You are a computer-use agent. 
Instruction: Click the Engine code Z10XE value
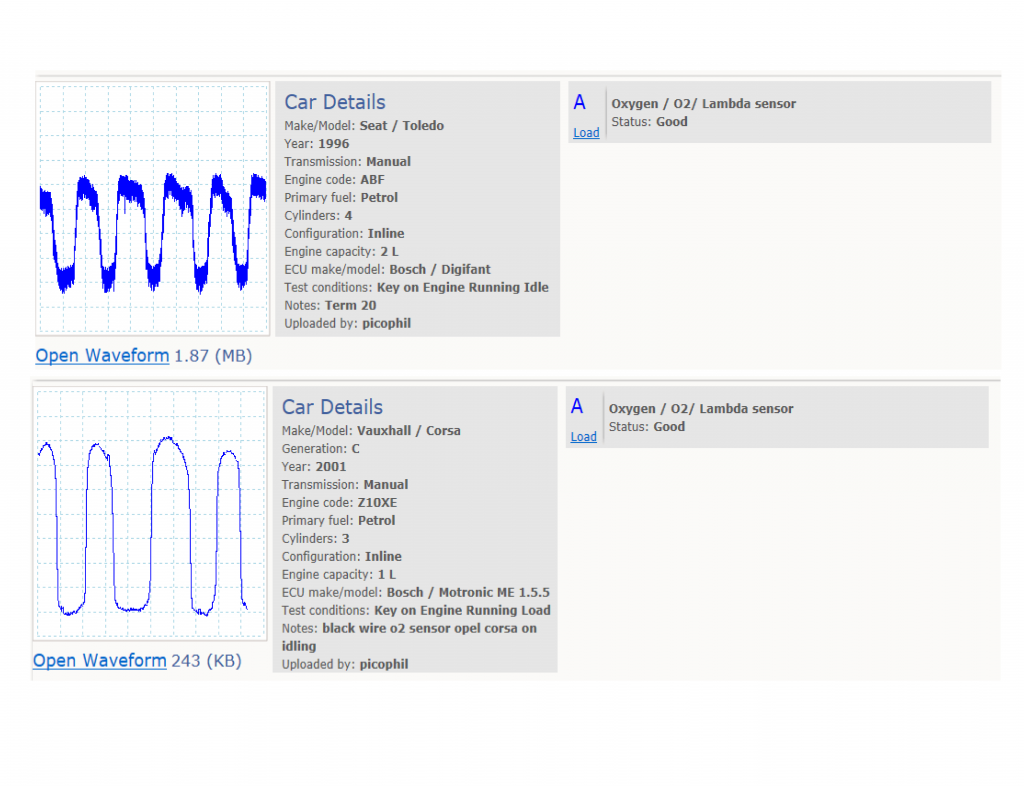[377, 503]
